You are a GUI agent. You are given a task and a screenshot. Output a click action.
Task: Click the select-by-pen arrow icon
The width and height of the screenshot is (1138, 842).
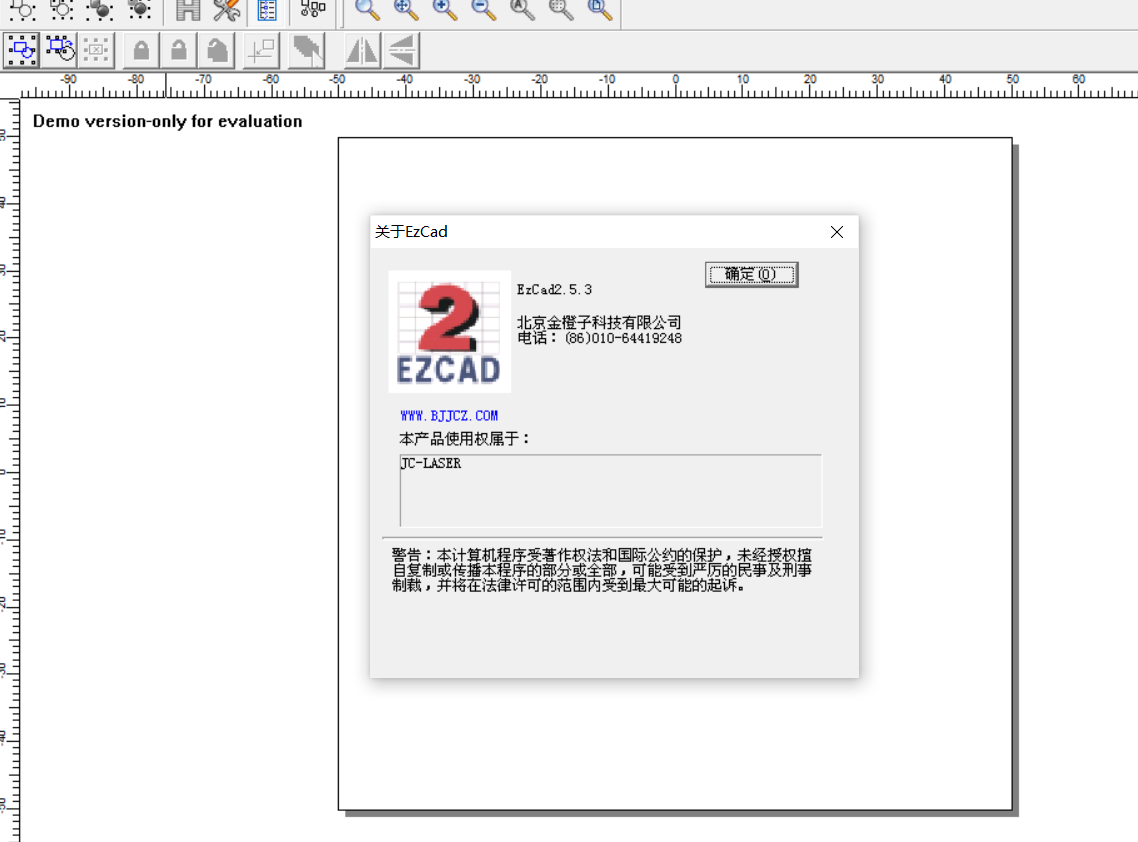point(306,51)
